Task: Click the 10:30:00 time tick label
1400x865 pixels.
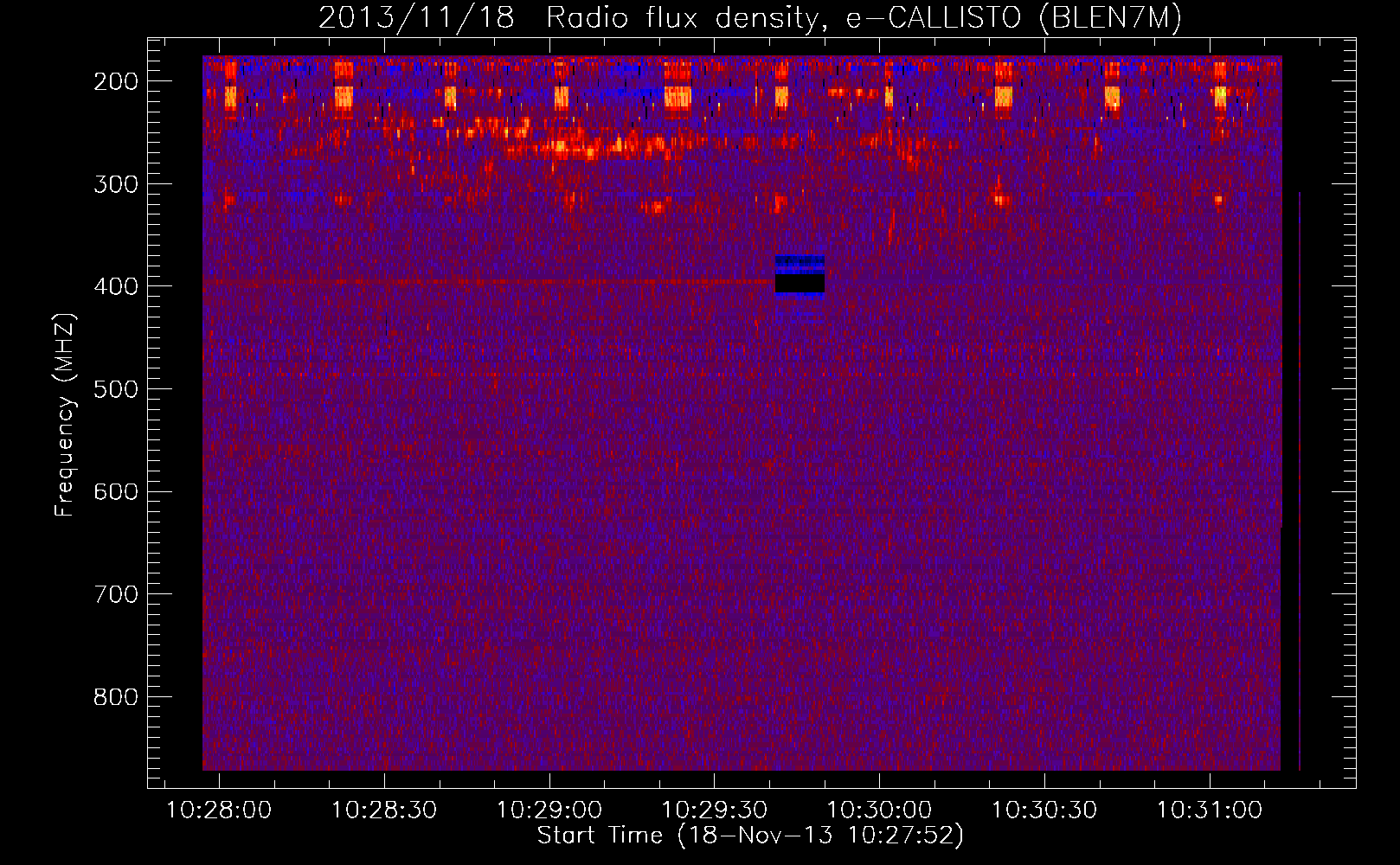Action: 880,811
